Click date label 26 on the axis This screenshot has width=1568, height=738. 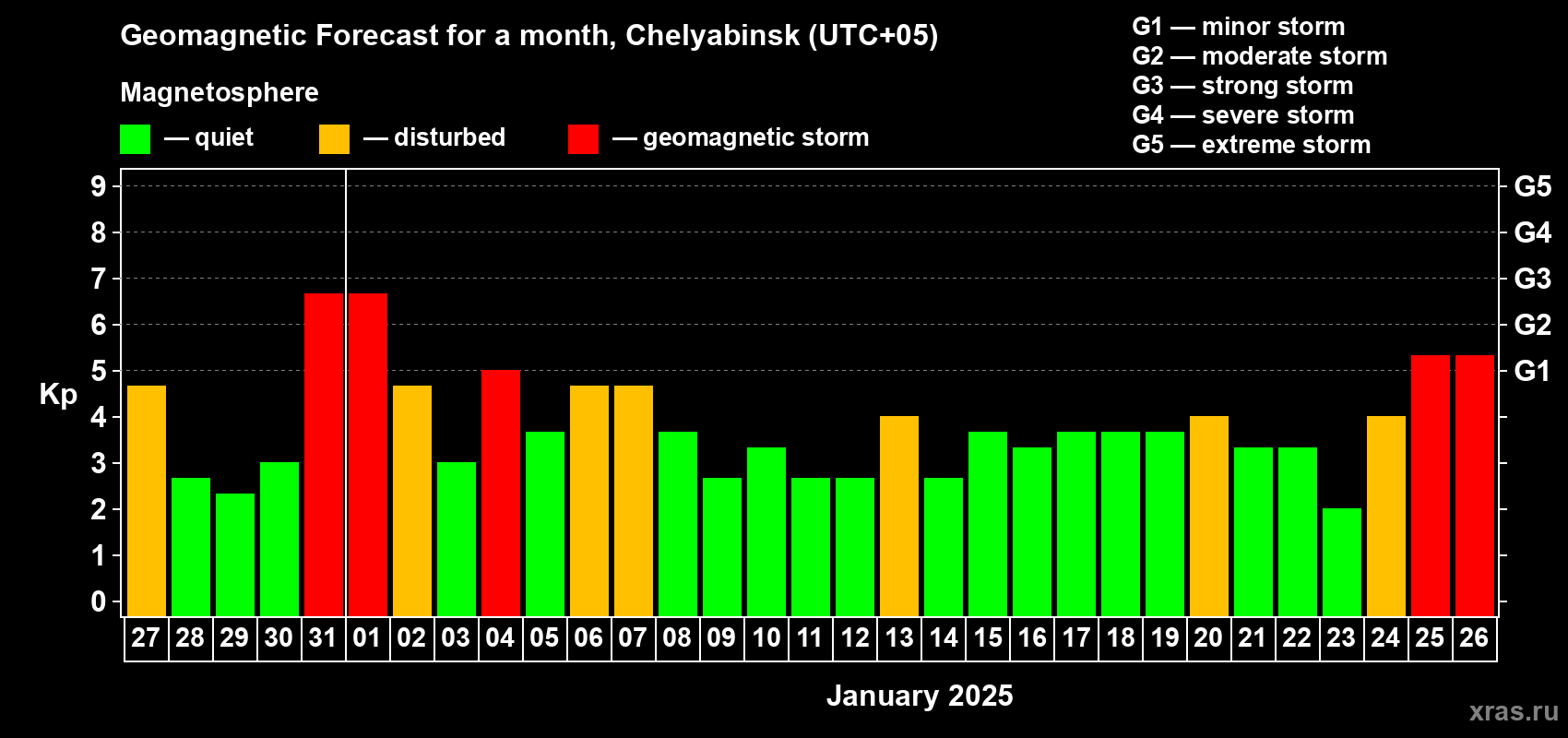[x=1474, y=638]
